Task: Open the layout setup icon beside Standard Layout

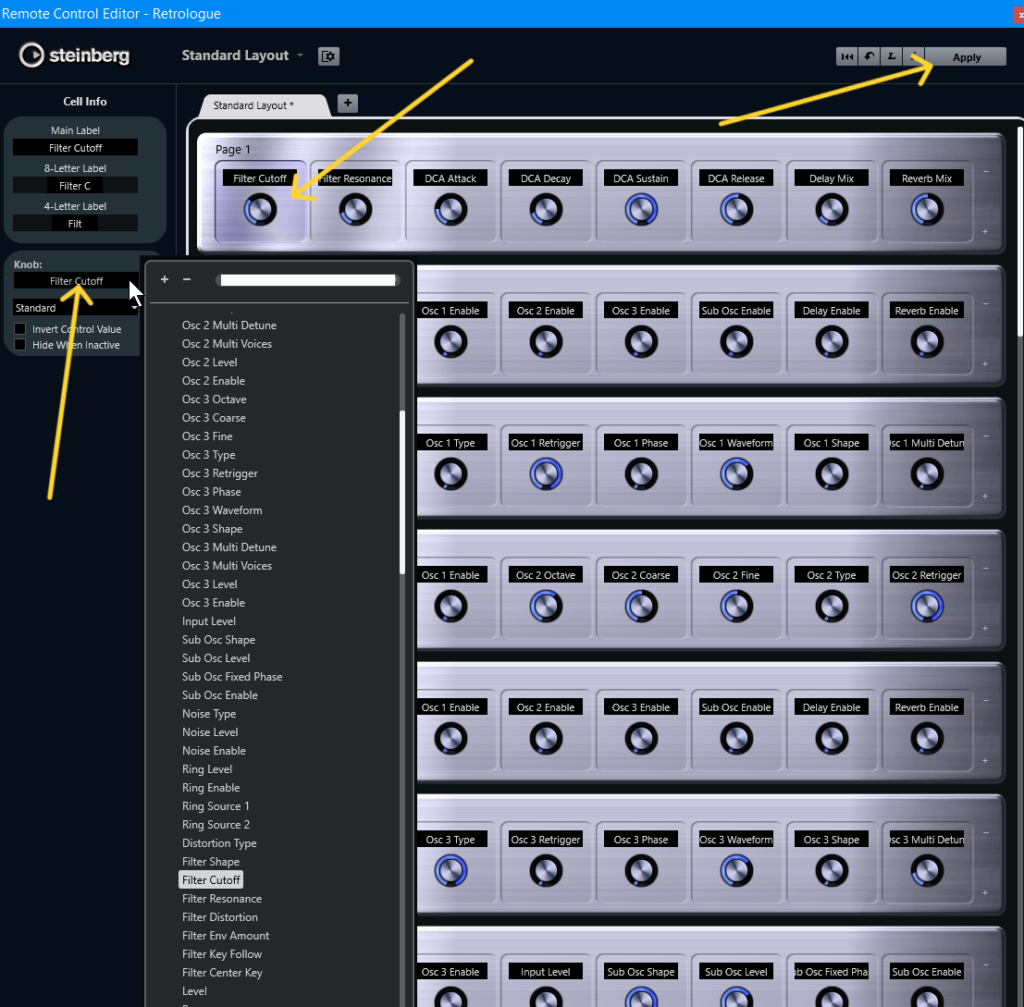Action: [x=328, y=56]
